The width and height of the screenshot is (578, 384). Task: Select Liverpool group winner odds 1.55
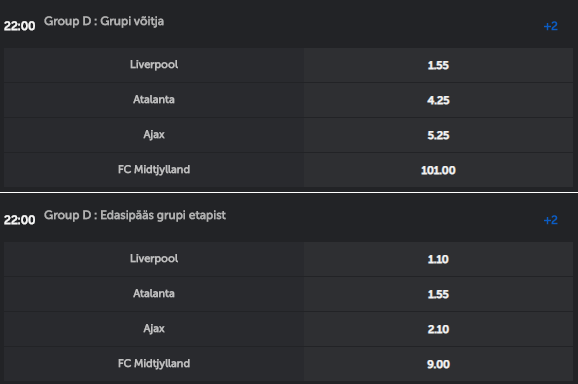[x=438, y=65]
